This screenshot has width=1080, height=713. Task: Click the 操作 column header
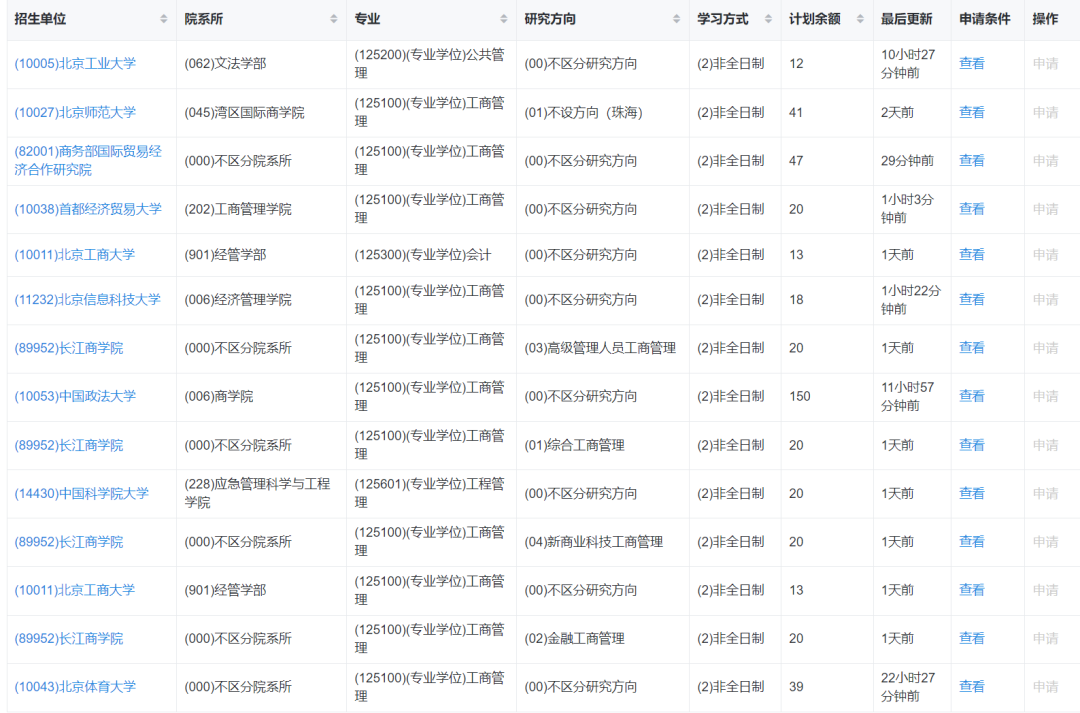coord(1046,19)
